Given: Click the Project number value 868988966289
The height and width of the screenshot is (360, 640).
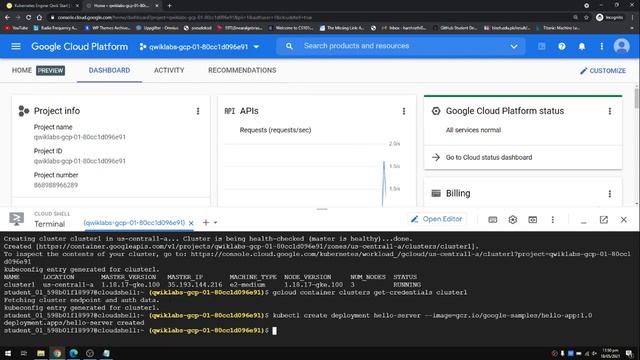Looking at the screenshot, I should coord(56,185).
